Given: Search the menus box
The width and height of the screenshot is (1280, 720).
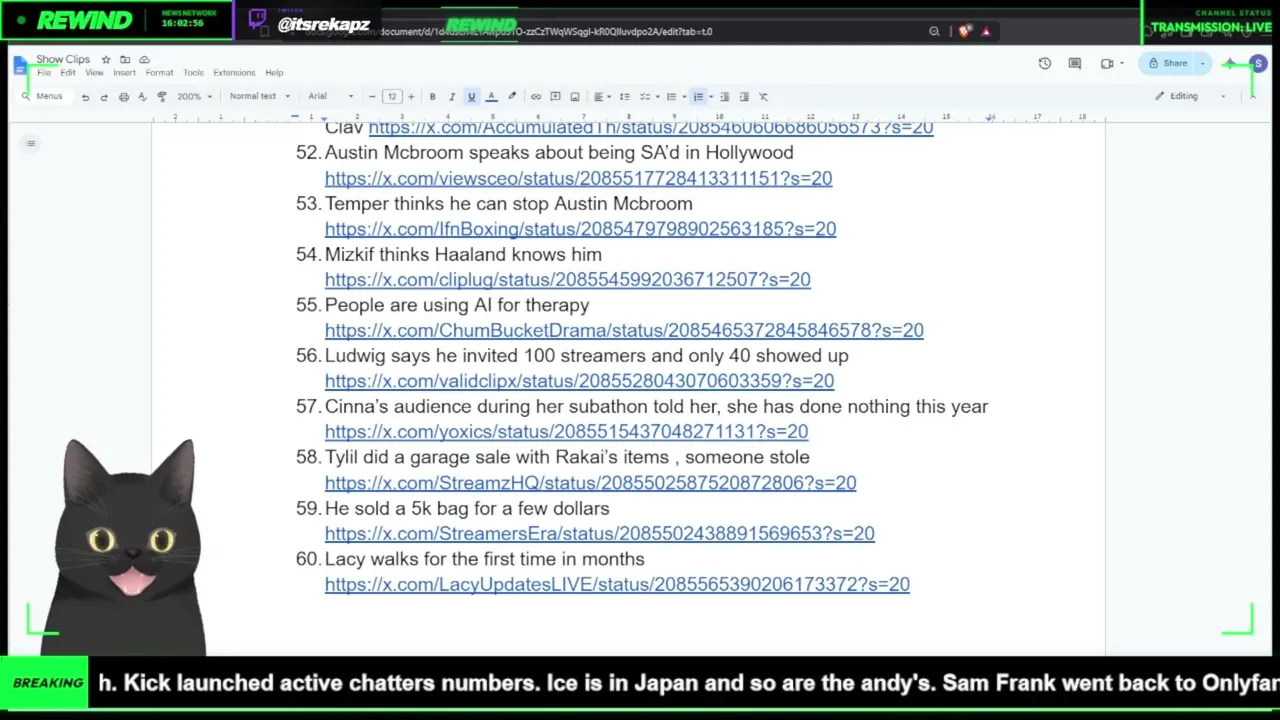Looking at the screenshot, I should pyautogui.click(x=43, y=97).
